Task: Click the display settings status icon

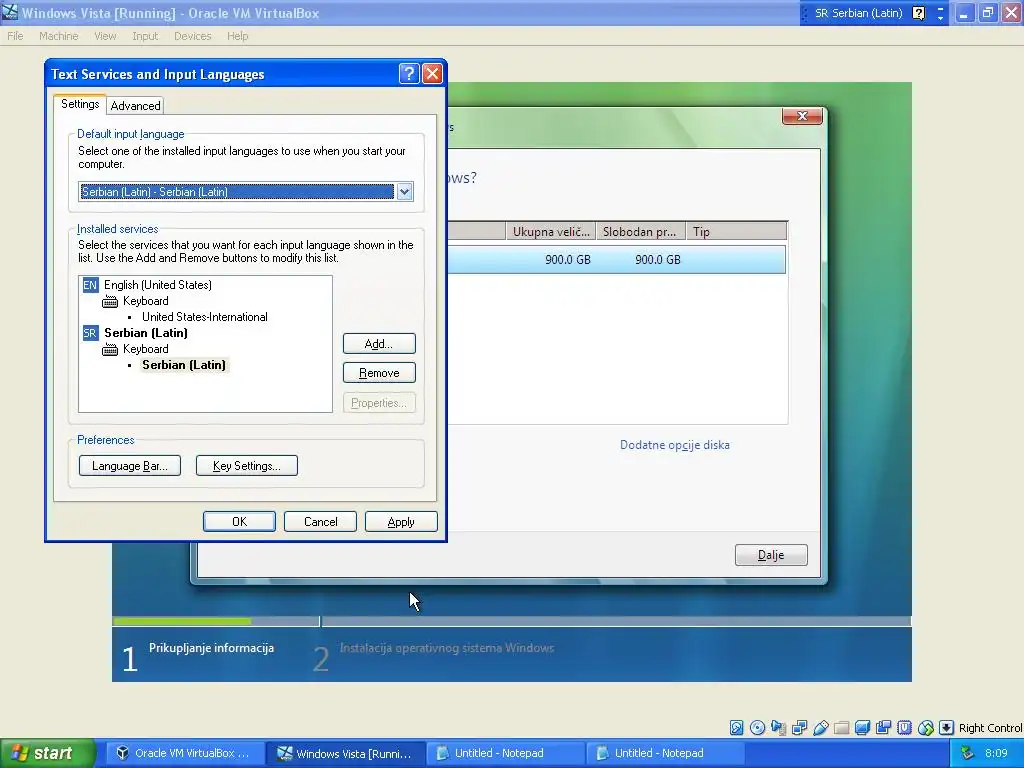Action: [863, 728]
